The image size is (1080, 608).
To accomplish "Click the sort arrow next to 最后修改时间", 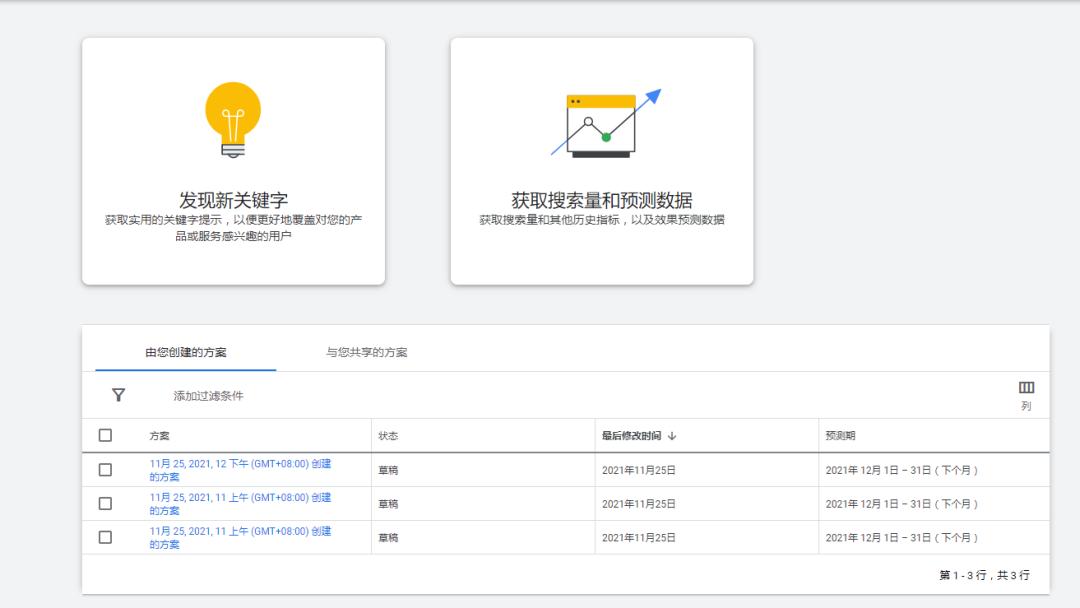I will click(x=676, y=435).
